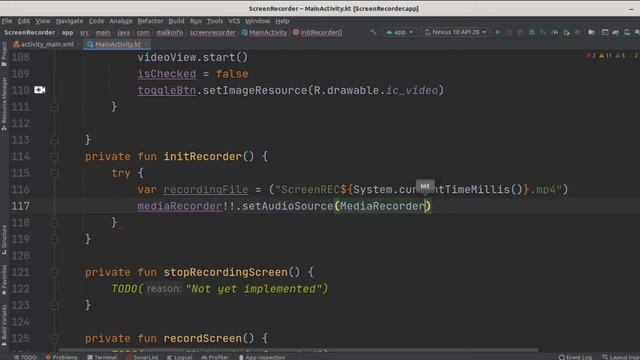Click the Profile app icon in toolbar

554,32
